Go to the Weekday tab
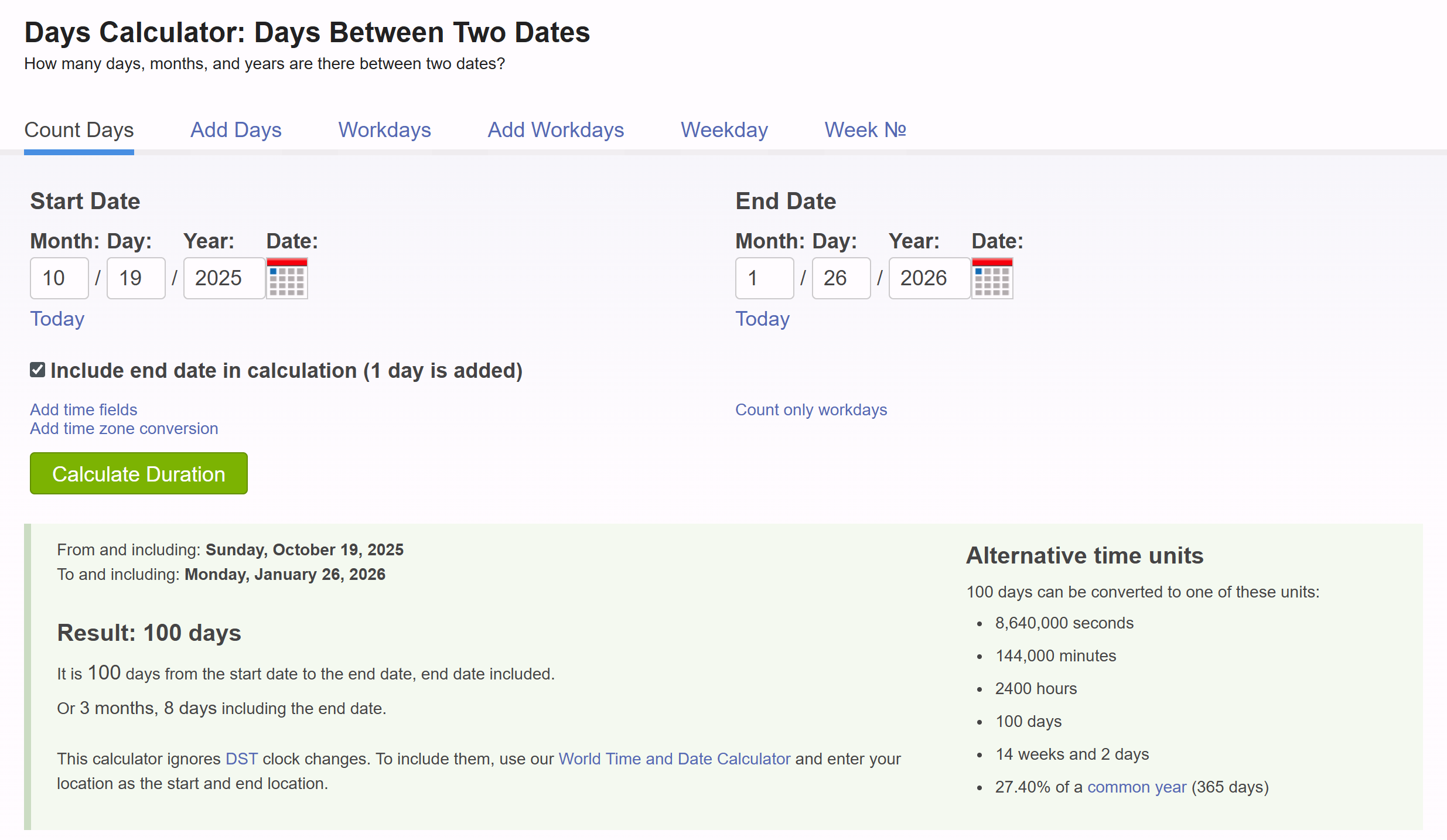The width and height of the screenshot is (1447, 840). [x=724, y=129]
